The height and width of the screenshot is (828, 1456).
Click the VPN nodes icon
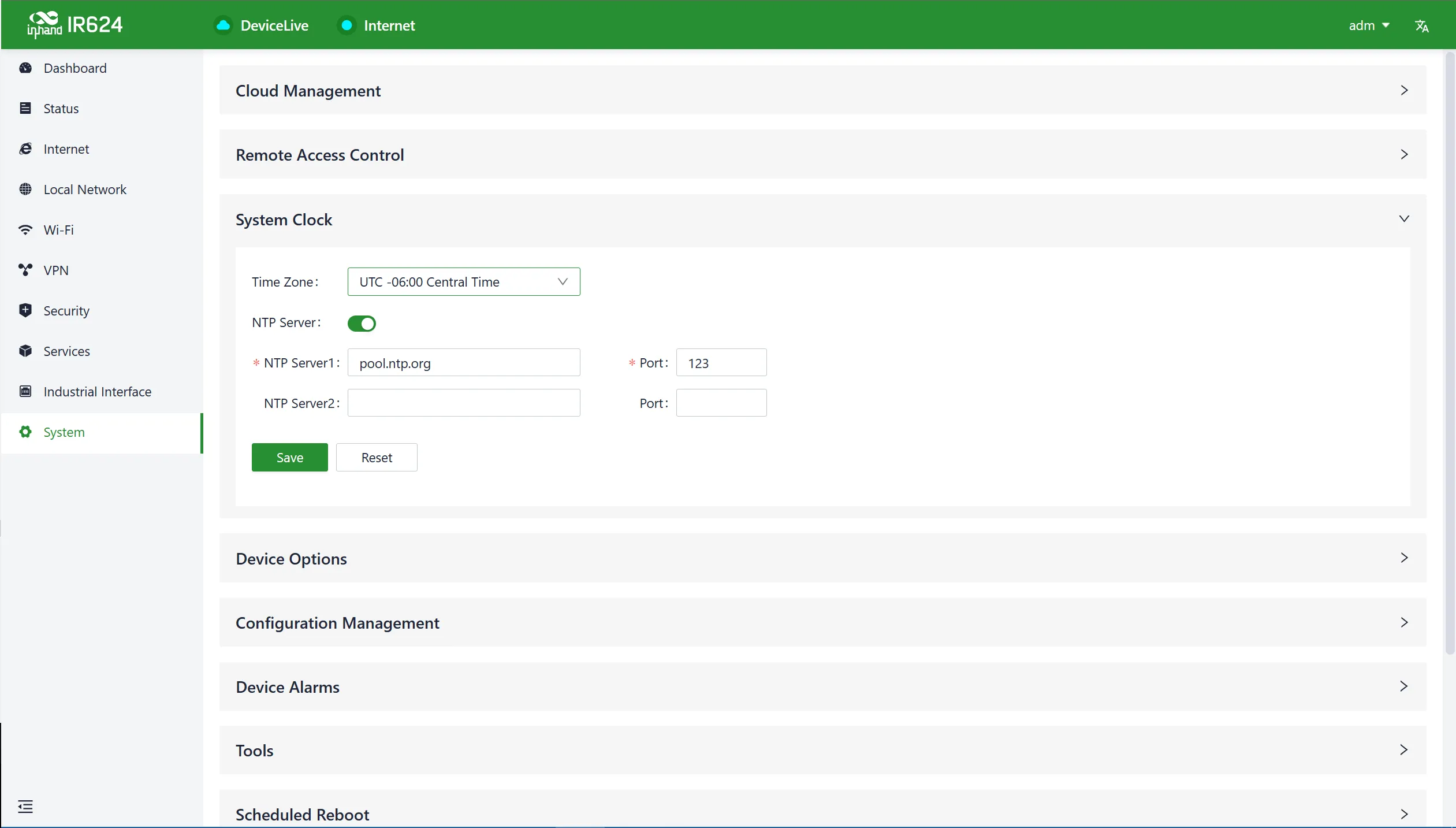pos(25,270)
